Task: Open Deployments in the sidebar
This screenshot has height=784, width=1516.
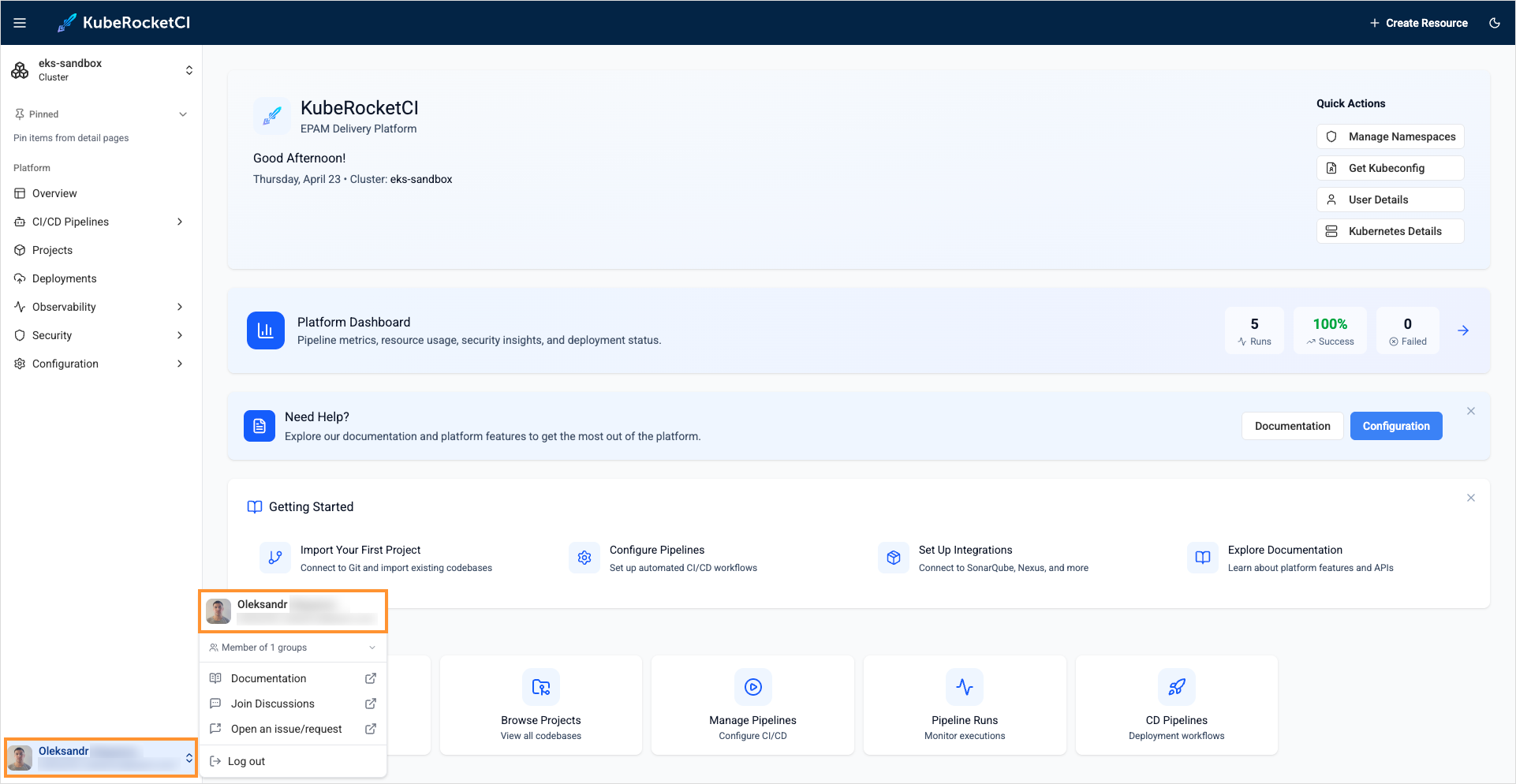Action: (x=64, y=278)
